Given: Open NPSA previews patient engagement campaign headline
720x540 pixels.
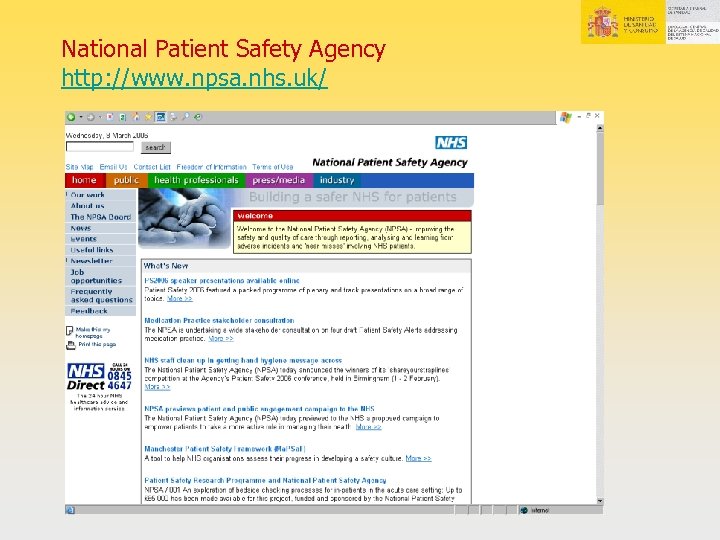Looking at the screenshot, I should click(x=259, y=409).
